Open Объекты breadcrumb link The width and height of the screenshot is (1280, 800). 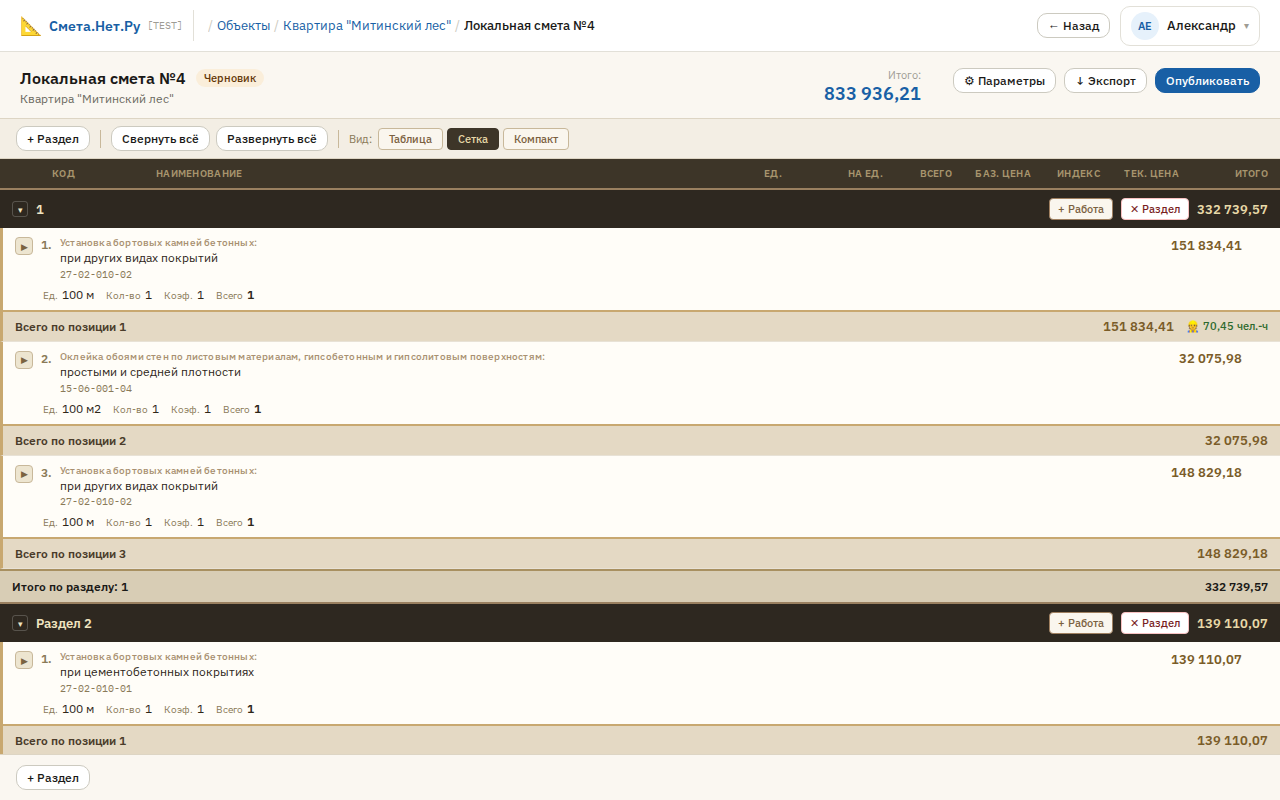(243, 26)
